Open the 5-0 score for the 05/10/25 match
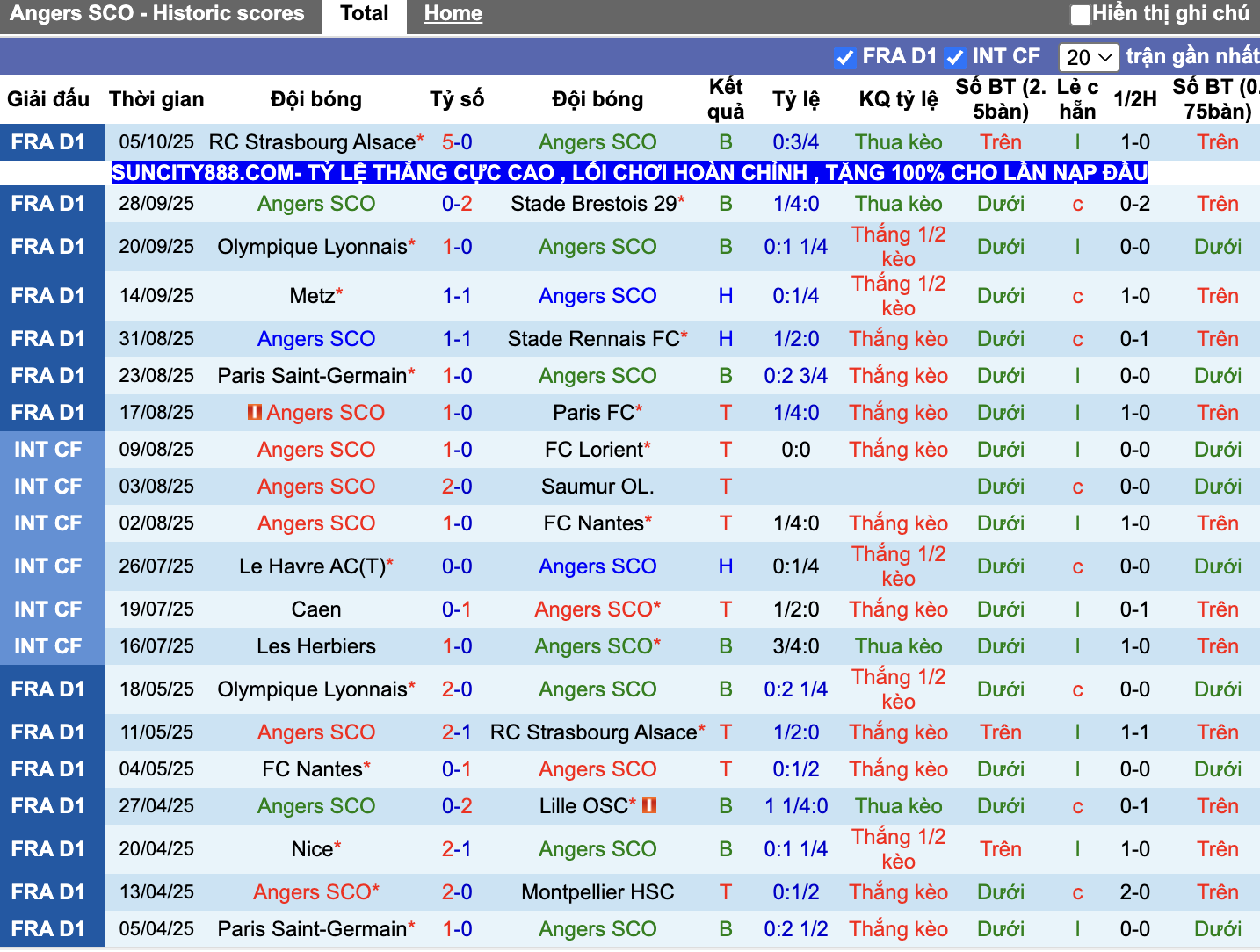 (457, 142)
